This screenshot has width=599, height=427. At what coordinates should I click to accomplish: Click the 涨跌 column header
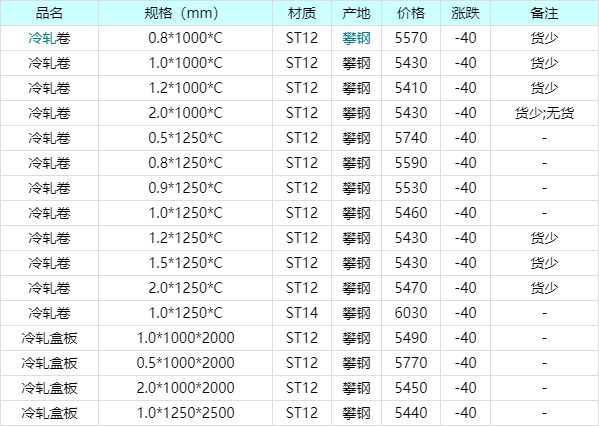(465, 13)
